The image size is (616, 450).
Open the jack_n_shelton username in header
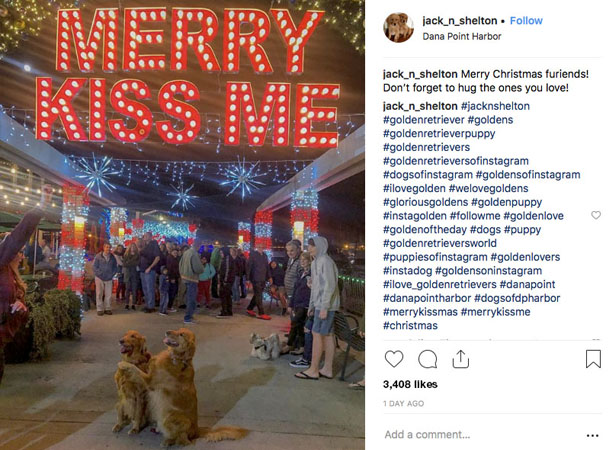coord(460,20)
